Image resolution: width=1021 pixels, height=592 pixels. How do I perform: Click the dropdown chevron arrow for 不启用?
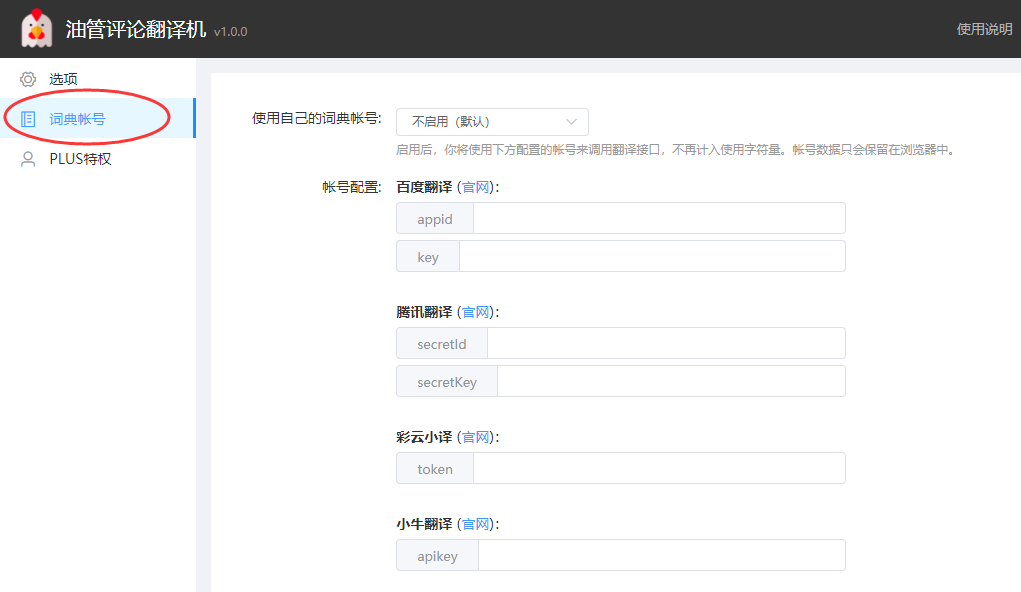571,122
